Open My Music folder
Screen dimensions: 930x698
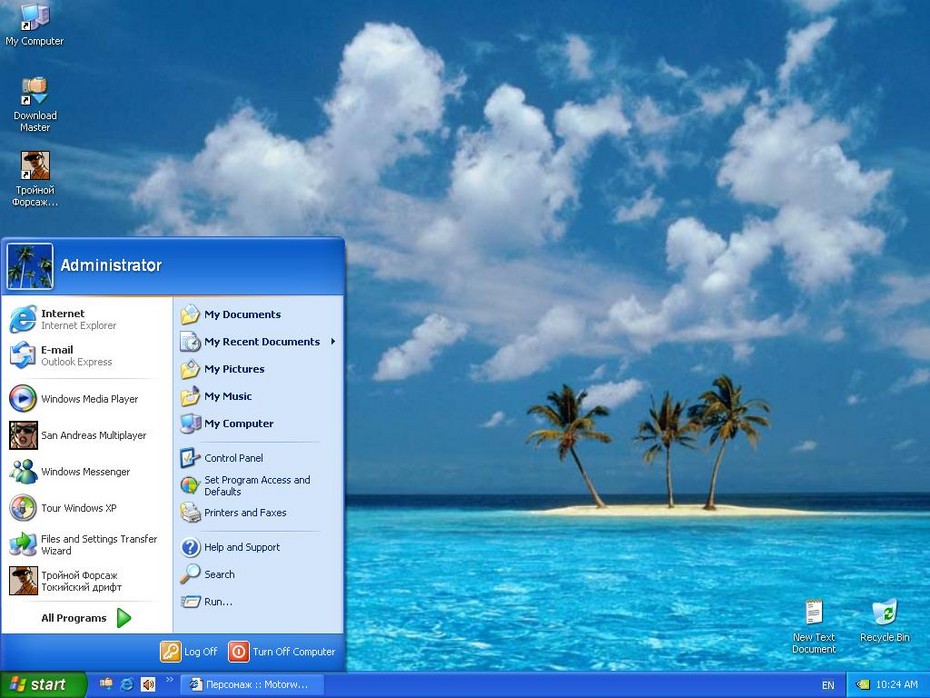(259, 396)
